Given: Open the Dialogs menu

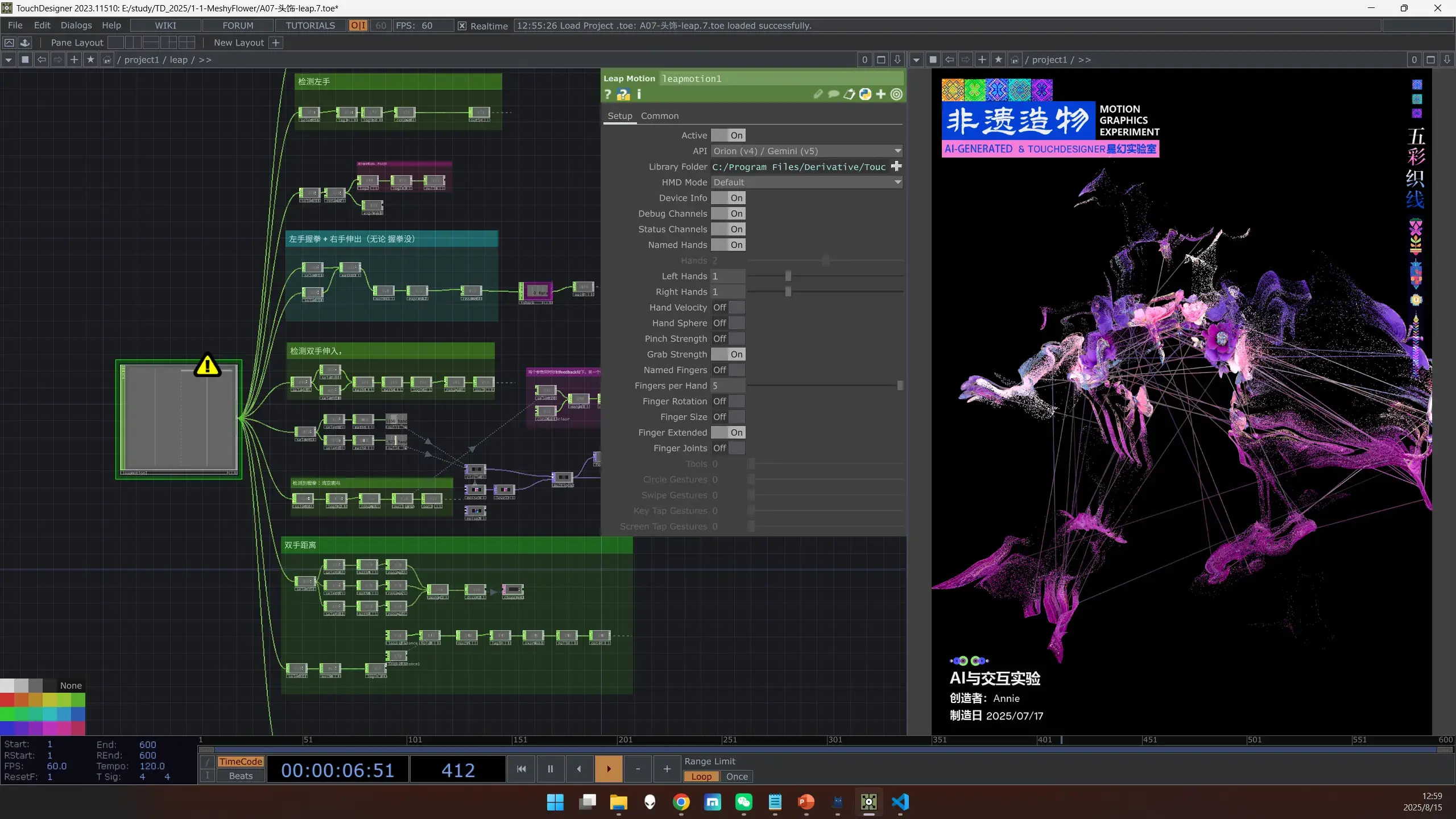Looking at the screenshot, I should click(76, 25).
